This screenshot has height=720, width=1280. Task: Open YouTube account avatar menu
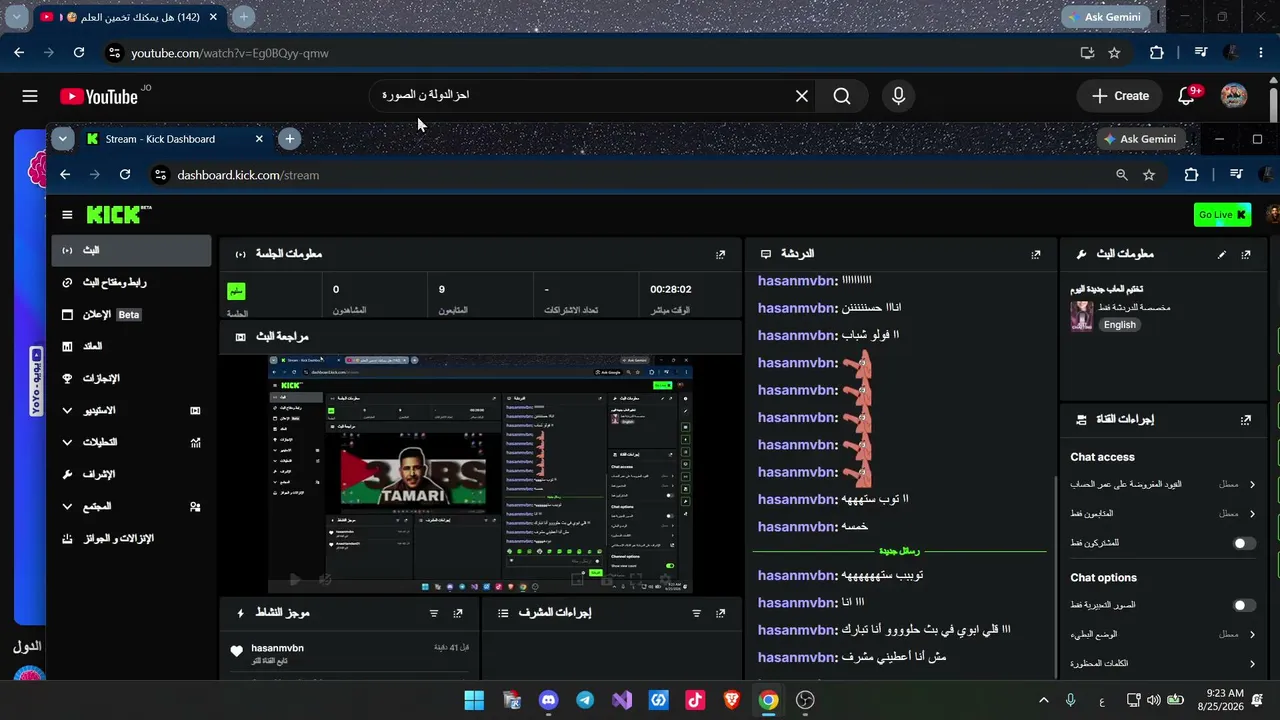tap(1234, 96)
